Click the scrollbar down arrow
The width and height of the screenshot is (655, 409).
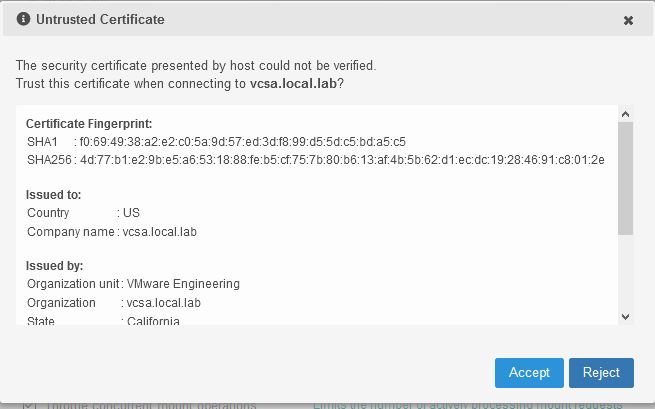(x=625, y=317)
